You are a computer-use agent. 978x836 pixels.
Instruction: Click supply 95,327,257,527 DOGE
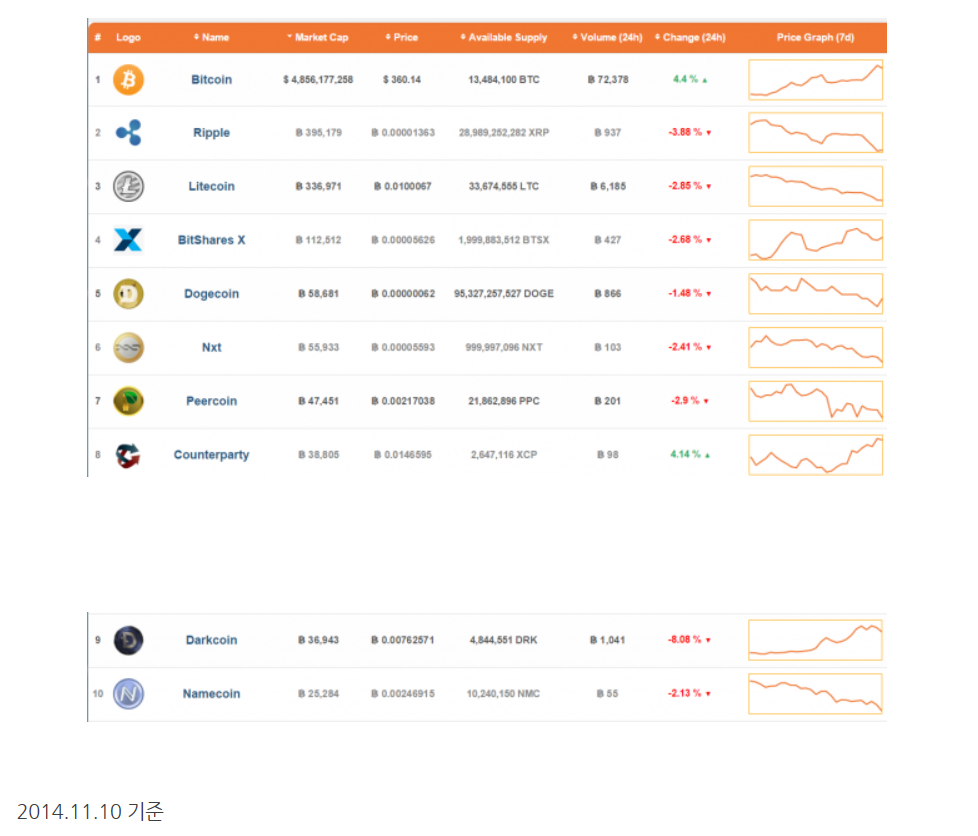[504, 294]
